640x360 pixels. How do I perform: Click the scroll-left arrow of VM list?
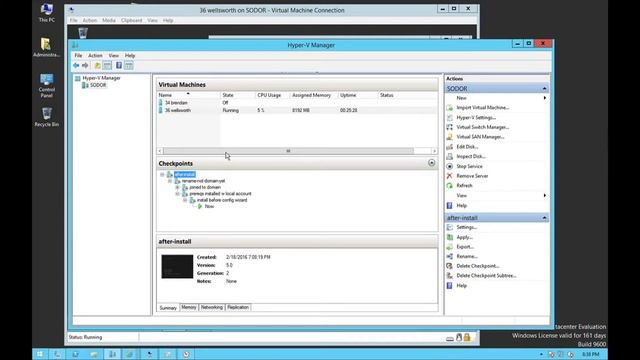pyautogui.click(x=160, y=151)
